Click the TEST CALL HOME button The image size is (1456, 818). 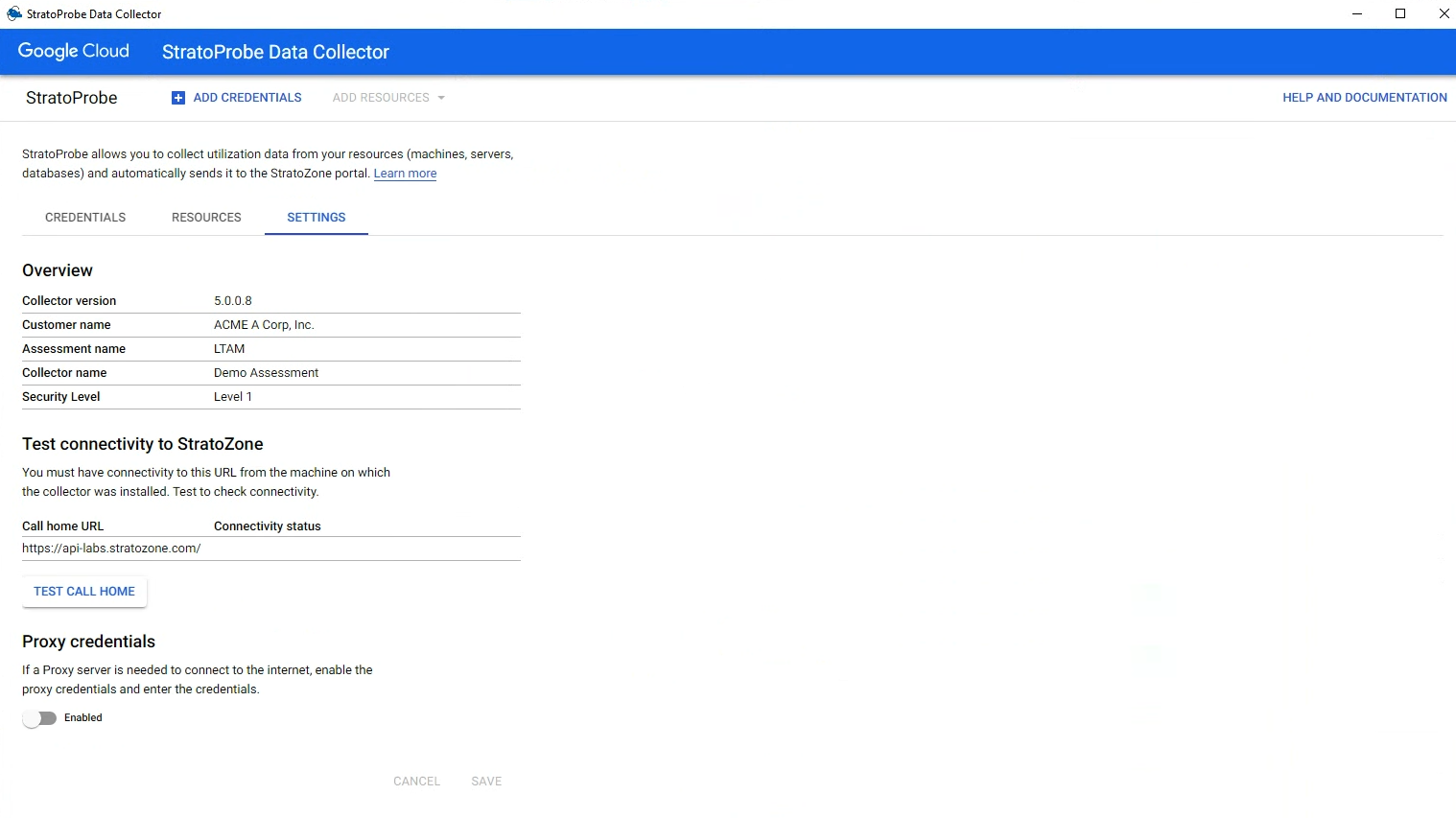point(84,592)
